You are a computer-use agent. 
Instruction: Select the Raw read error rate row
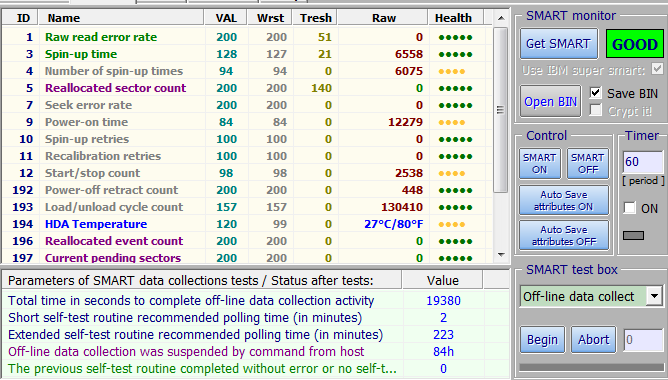point(247,37)
